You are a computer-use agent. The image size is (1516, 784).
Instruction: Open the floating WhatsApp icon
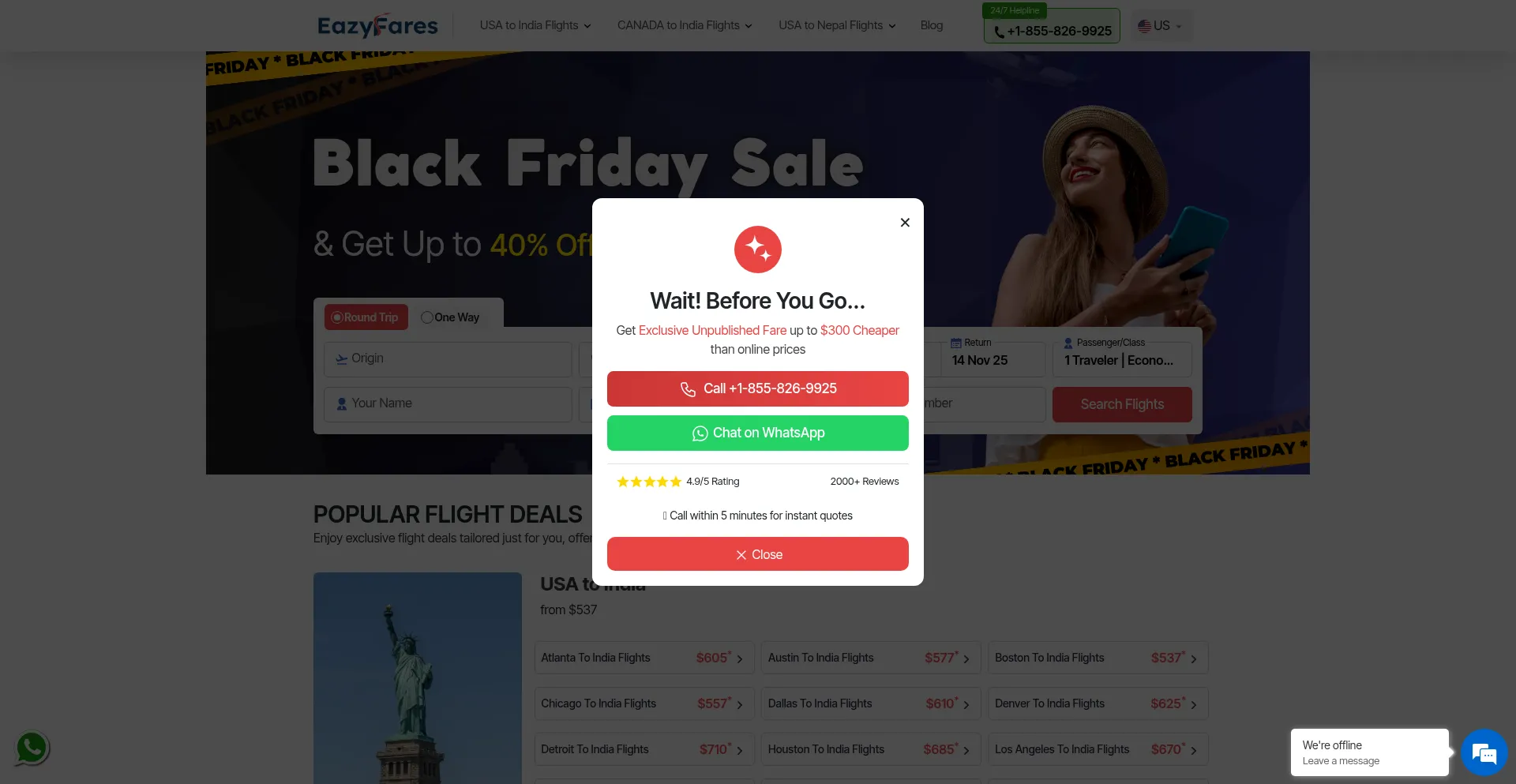[x=32, y=748]
